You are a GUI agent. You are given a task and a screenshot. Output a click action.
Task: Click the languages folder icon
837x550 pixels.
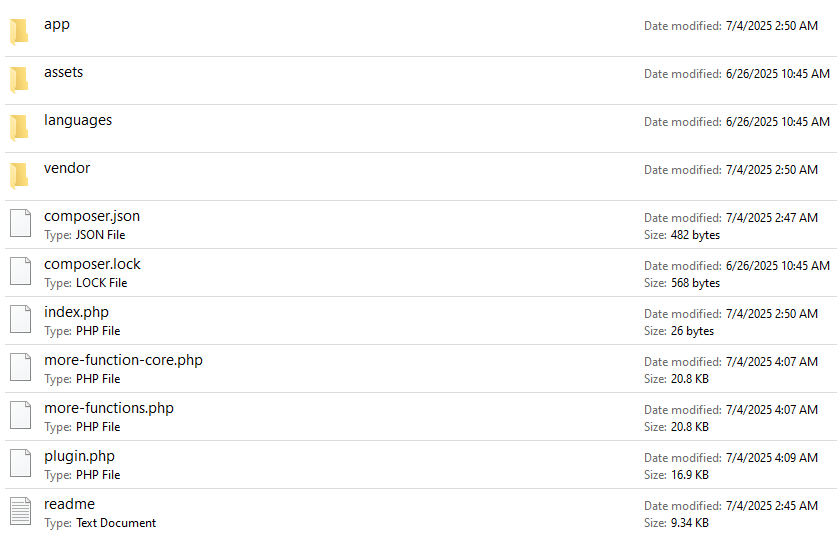20,128
